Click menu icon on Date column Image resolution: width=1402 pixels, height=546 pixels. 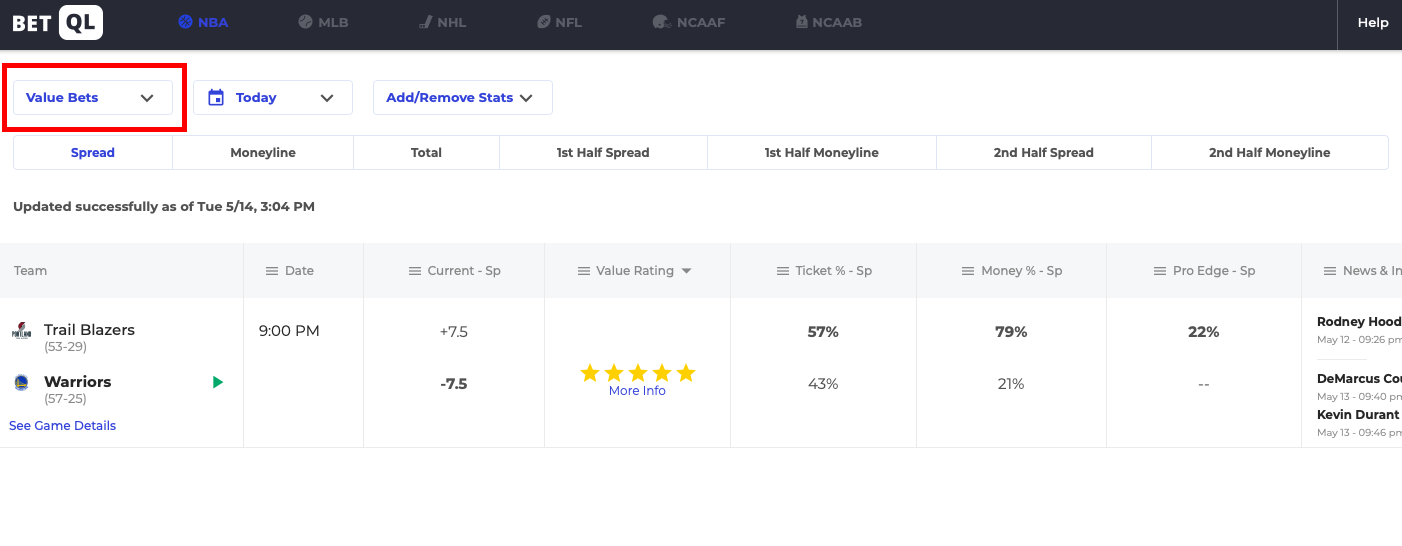tap(272, 271)
